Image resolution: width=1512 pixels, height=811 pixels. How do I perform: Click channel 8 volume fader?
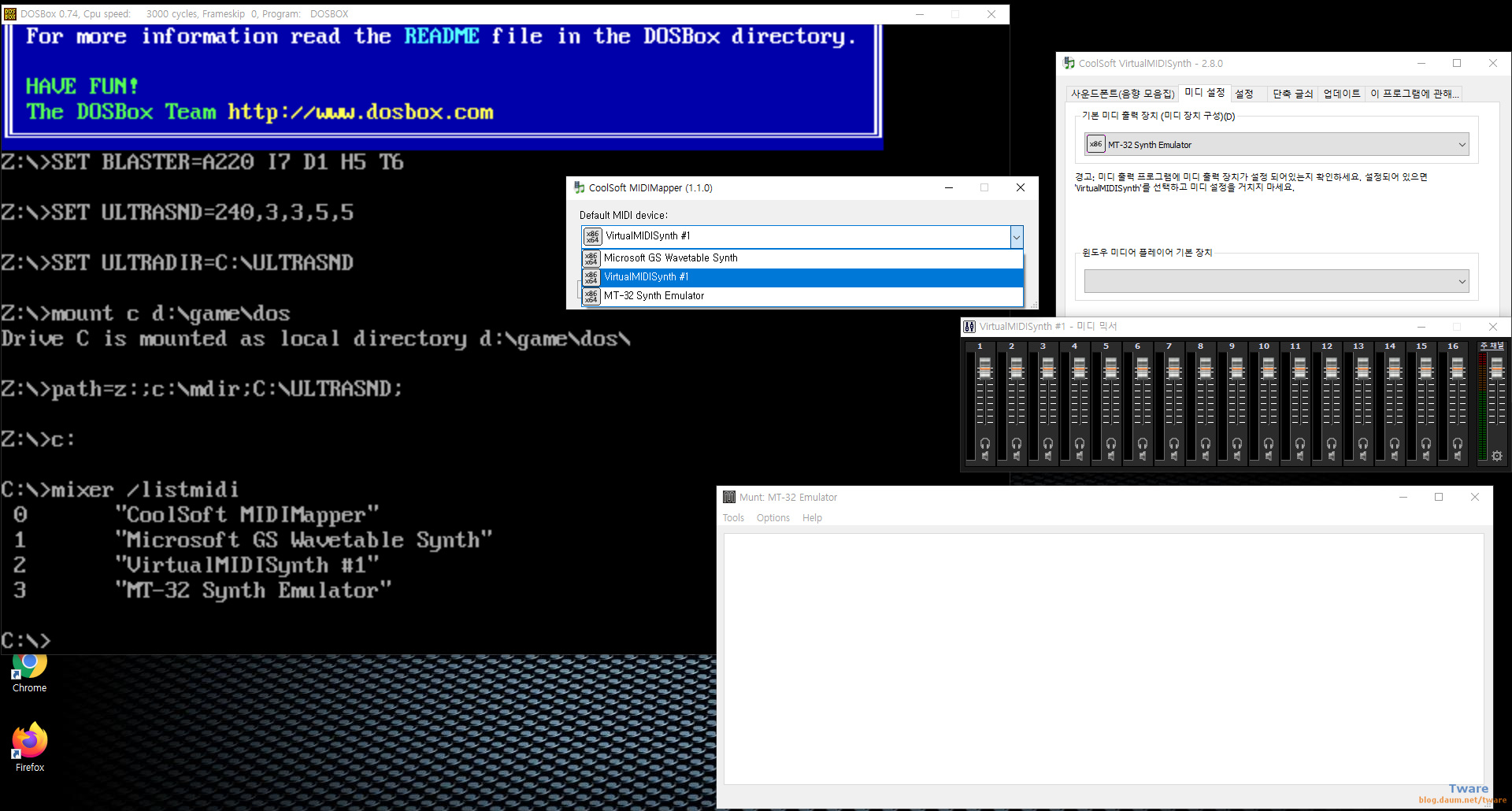coord(1206,368)
